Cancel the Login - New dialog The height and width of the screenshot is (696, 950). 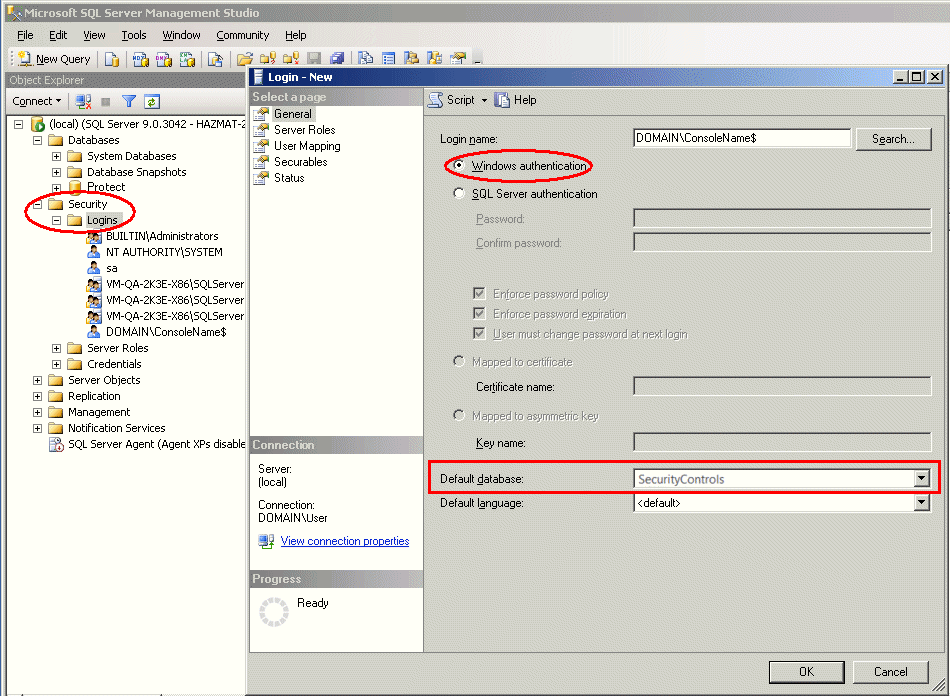[891, 672]
